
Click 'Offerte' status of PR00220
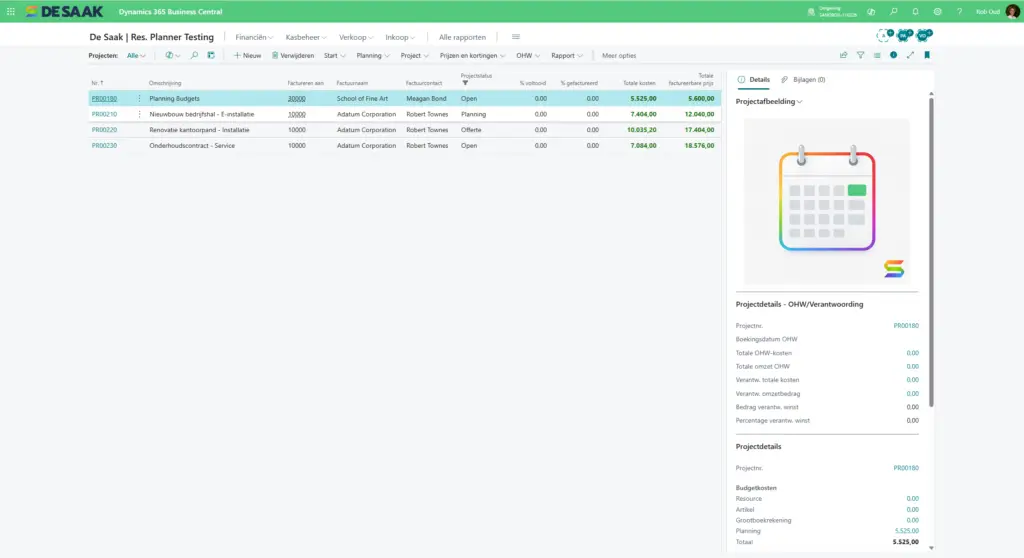[471, 130]
